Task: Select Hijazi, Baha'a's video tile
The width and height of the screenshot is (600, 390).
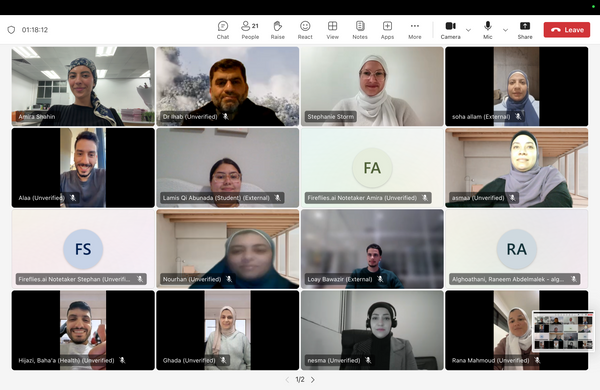Action: point(83,330)
